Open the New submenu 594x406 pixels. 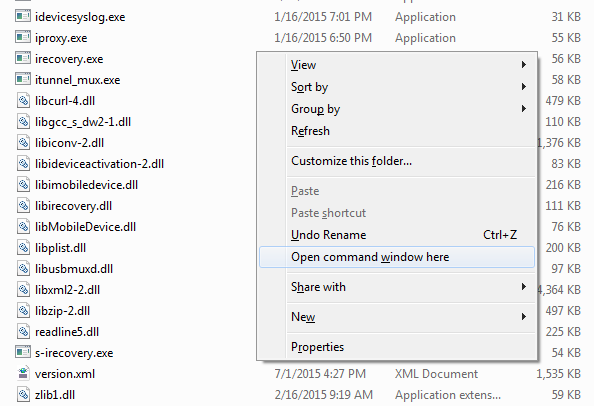(x=397, y=316)
